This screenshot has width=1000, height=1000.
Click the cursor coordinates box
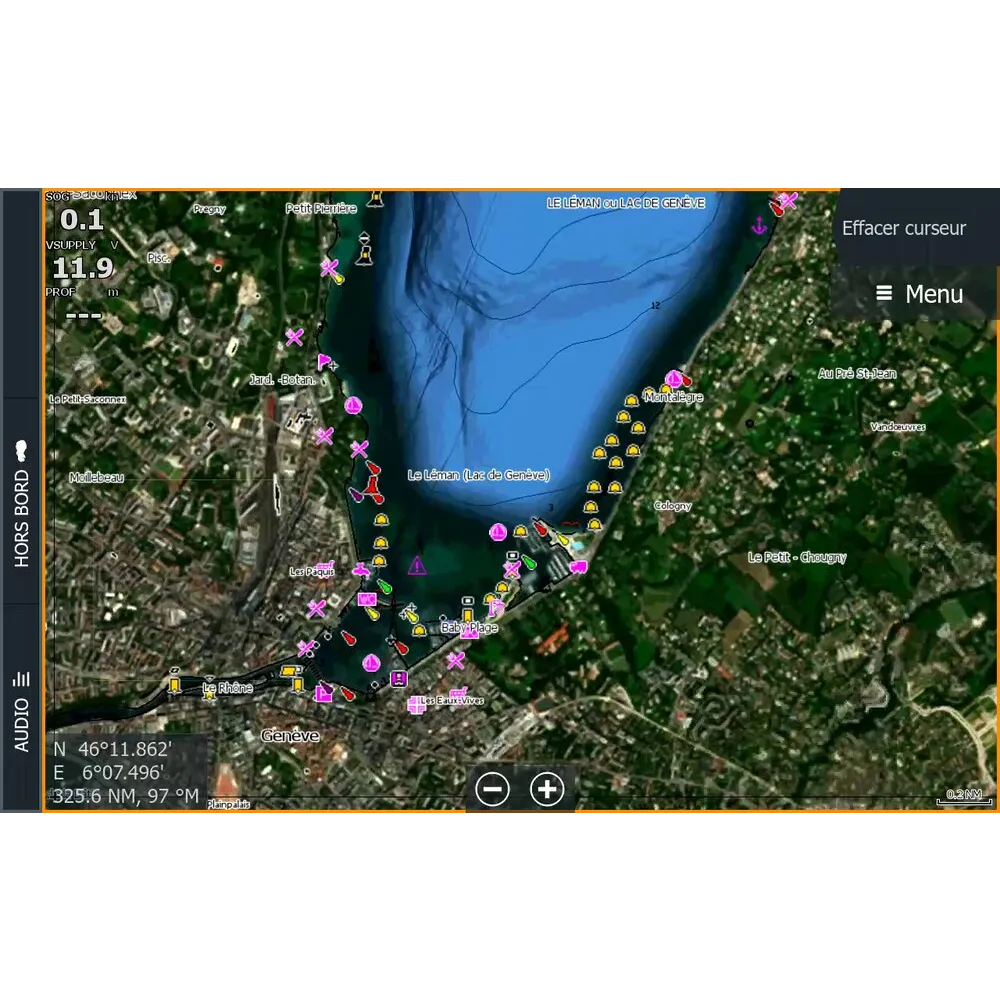[125, 772]
